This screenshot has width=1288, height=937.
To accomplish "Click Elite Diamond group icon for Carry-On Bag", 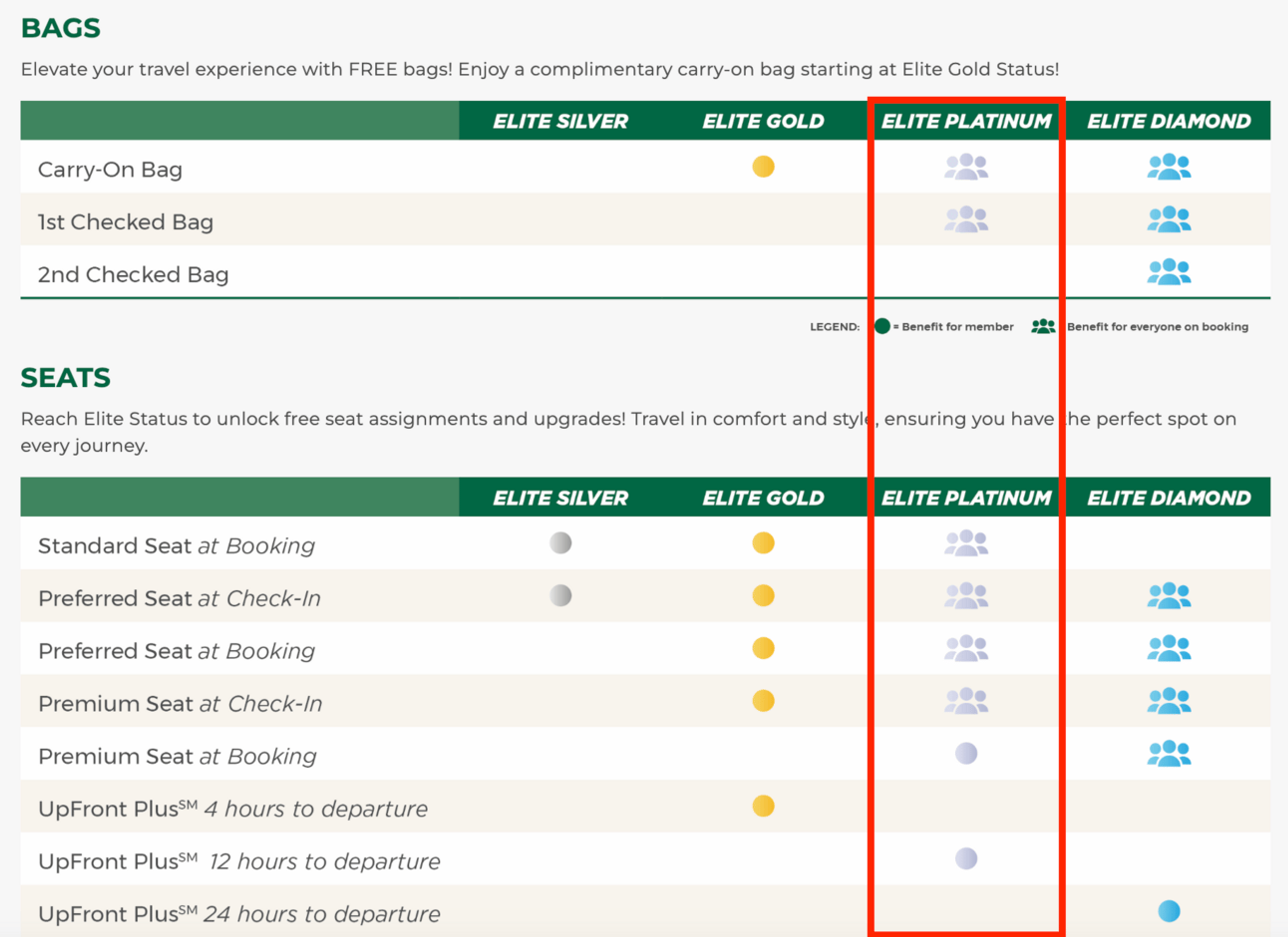I will [x=1169, y=166].
